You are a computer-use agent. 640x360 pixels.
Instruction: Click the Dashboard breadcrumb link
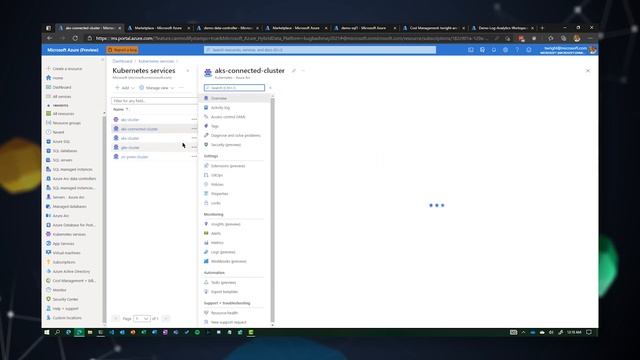click(x=122, y=61)
